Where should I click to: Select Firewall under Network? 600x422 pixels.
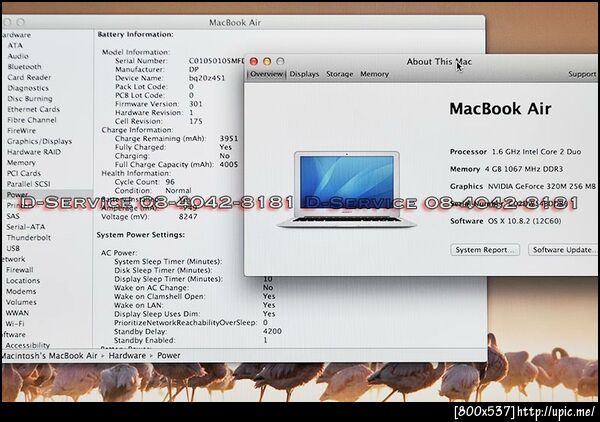20,270
